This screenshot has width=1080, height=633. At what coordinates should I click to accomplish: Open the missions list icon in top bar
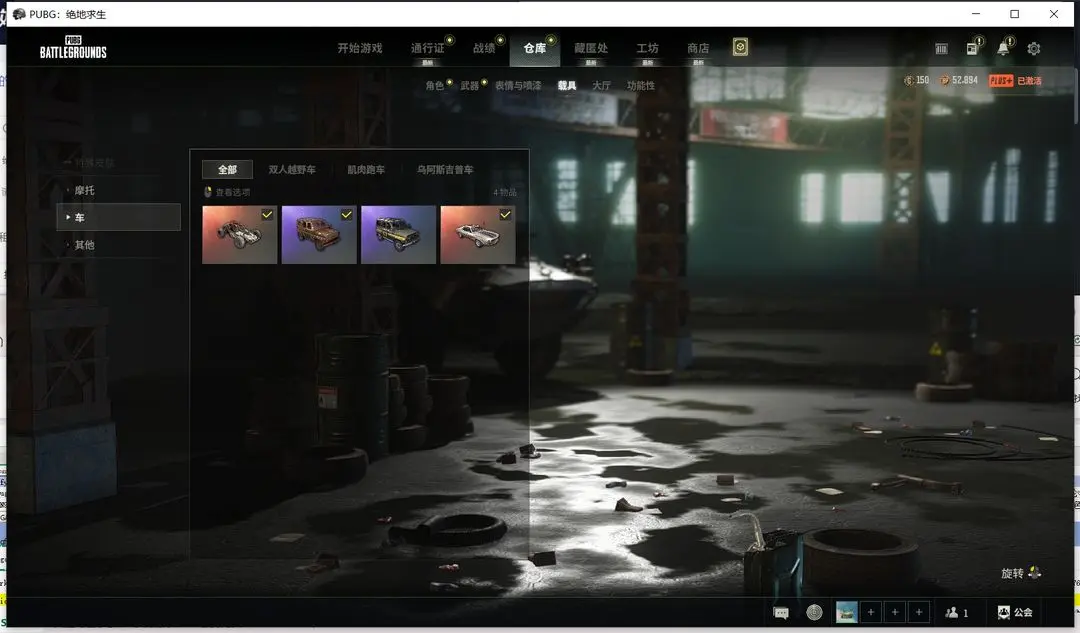[942, 48]
